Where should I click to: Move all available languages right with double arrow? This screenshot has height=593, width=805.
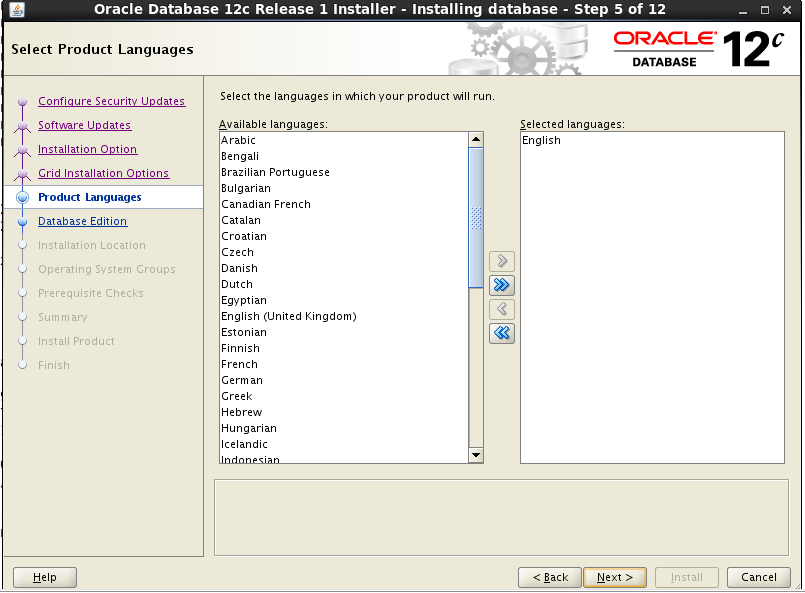[x=501, y=284]
